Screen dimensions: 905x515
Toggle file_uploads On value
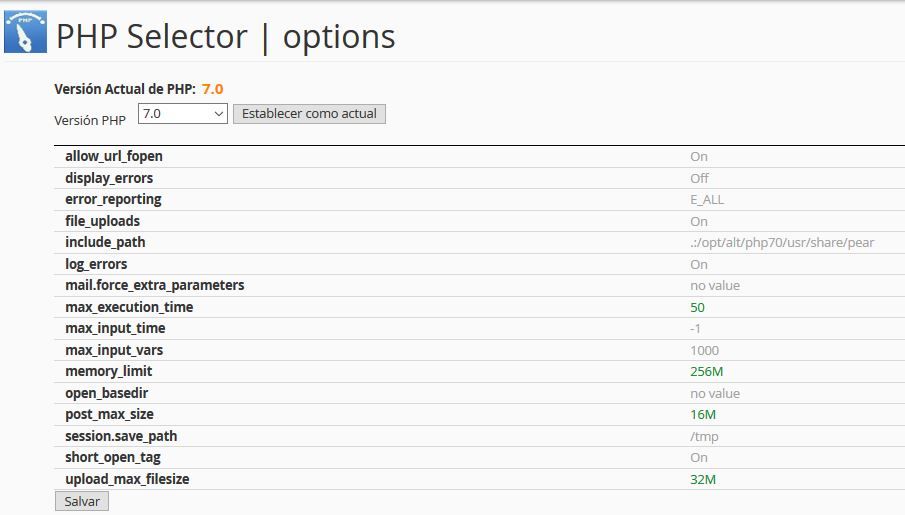point(698,222)
